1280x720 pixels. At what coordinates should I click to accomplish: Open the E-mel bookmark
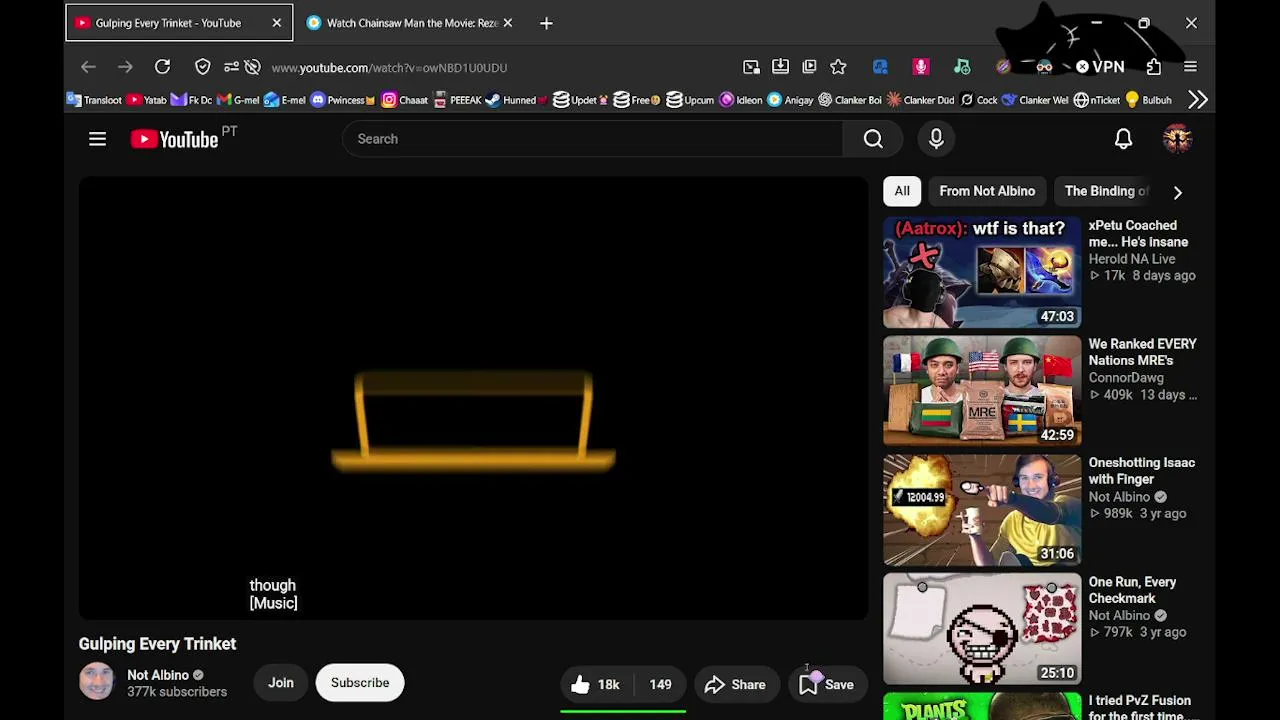(285, 100)
